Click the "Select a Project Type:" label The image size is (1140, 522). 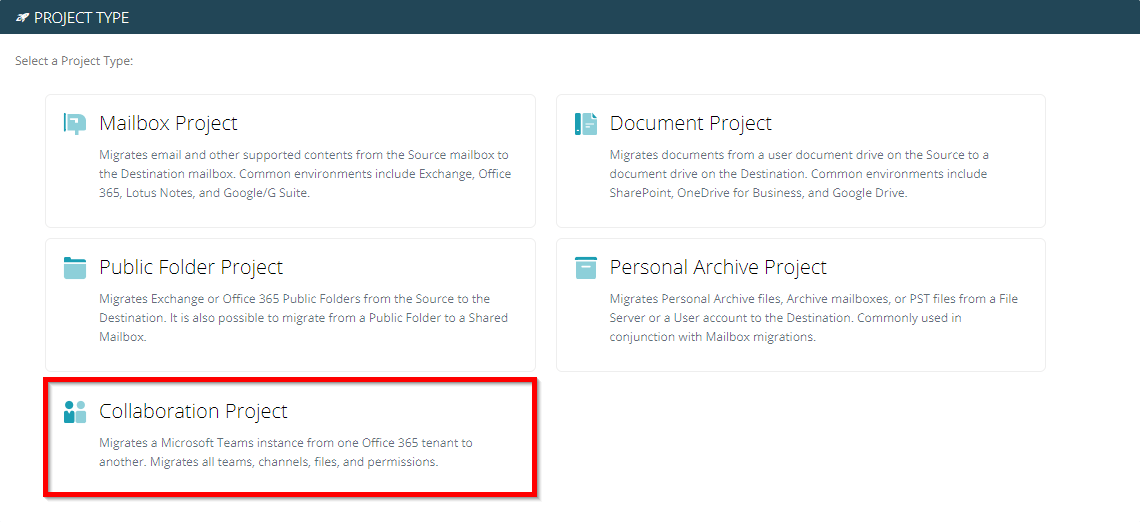pos(74,62)
